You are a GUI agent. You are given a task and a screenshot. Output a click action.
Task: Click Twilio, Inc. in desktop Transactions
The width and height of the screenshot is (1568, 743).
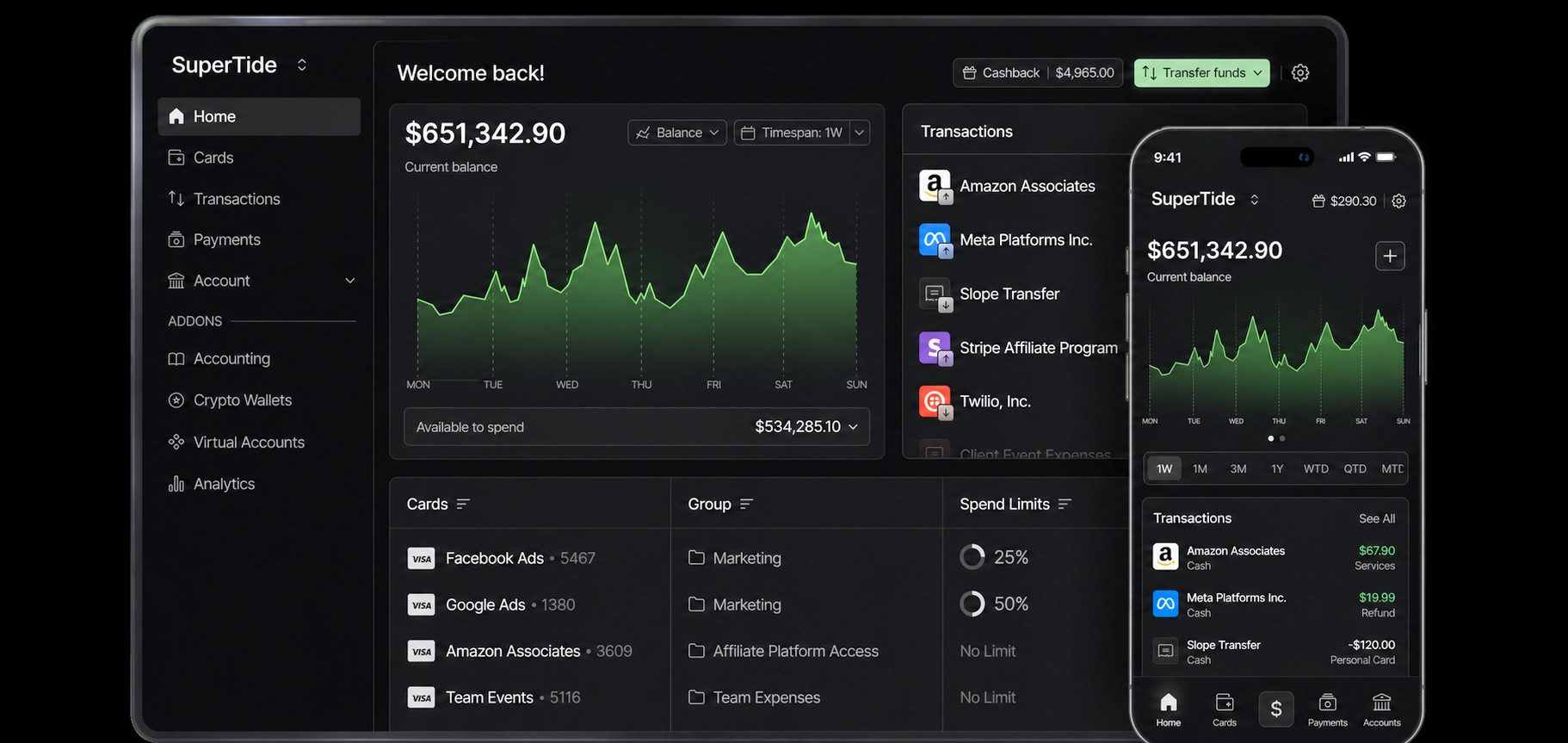coord(995,401)
